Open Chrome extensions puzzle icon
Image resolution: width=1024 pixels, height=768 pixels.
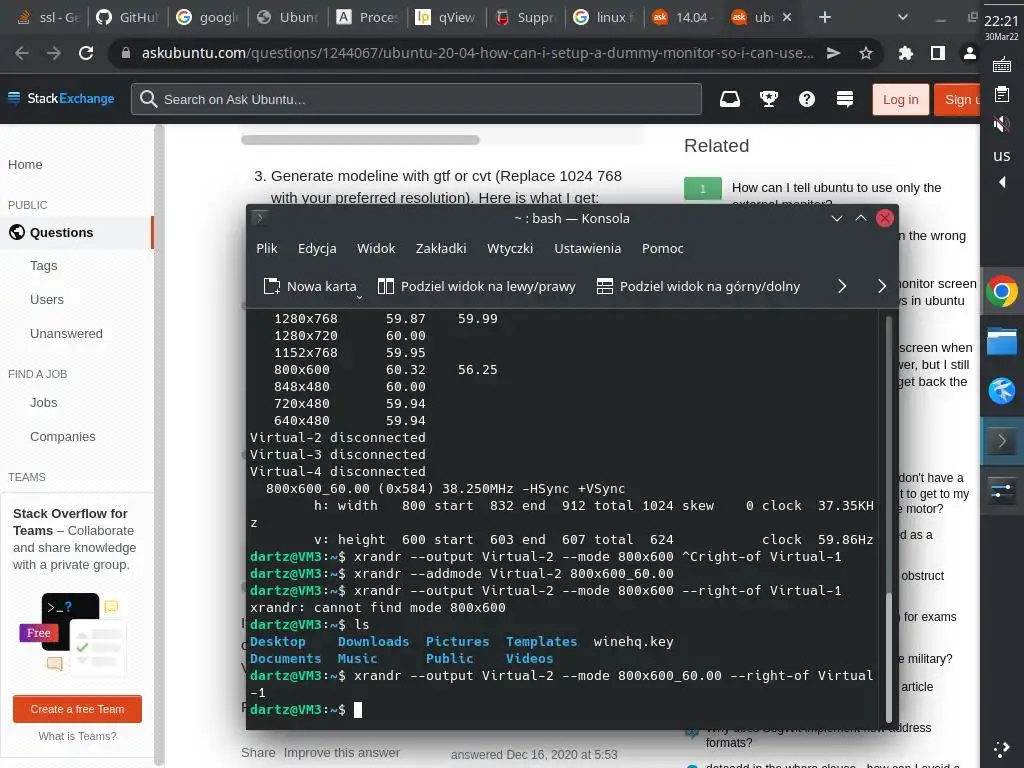pyautogui.click(x=905, y=53)
